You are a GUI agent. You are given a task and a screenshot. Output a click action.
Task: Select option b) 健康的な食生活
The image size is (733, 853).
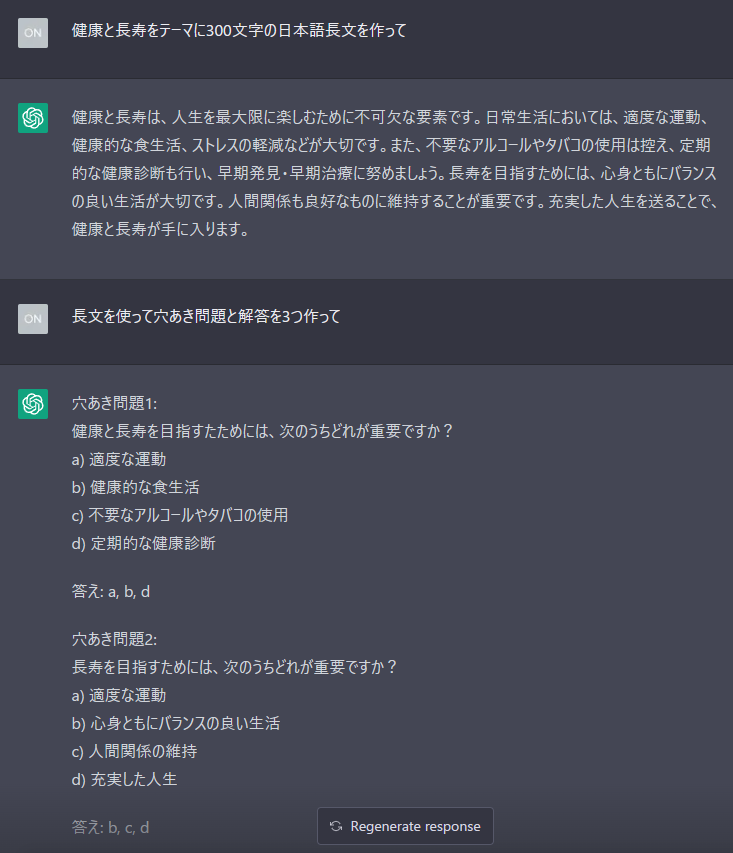pyautogui.click(x=136, y=487)
